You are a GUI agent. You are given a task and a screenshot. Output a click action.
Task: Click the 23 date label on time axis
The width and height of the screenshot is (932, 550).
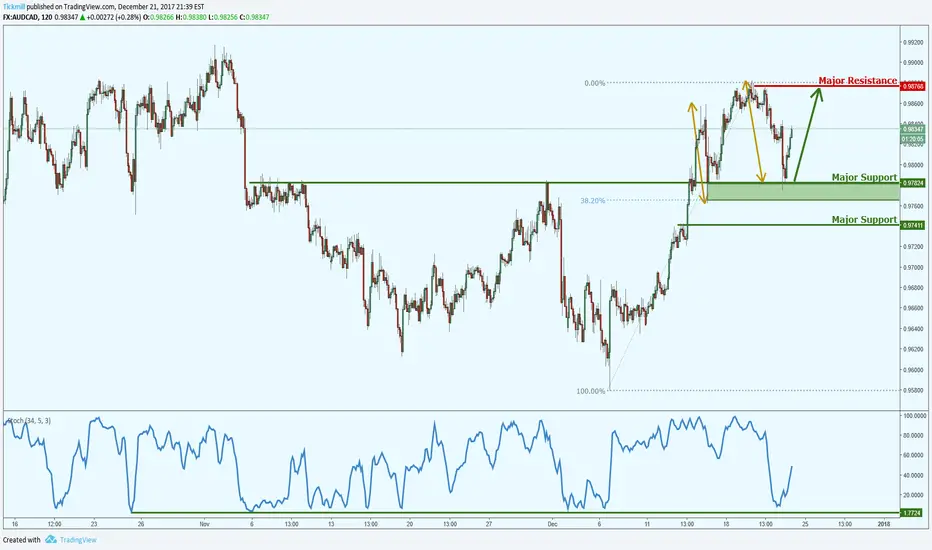[x=94, y=524]
